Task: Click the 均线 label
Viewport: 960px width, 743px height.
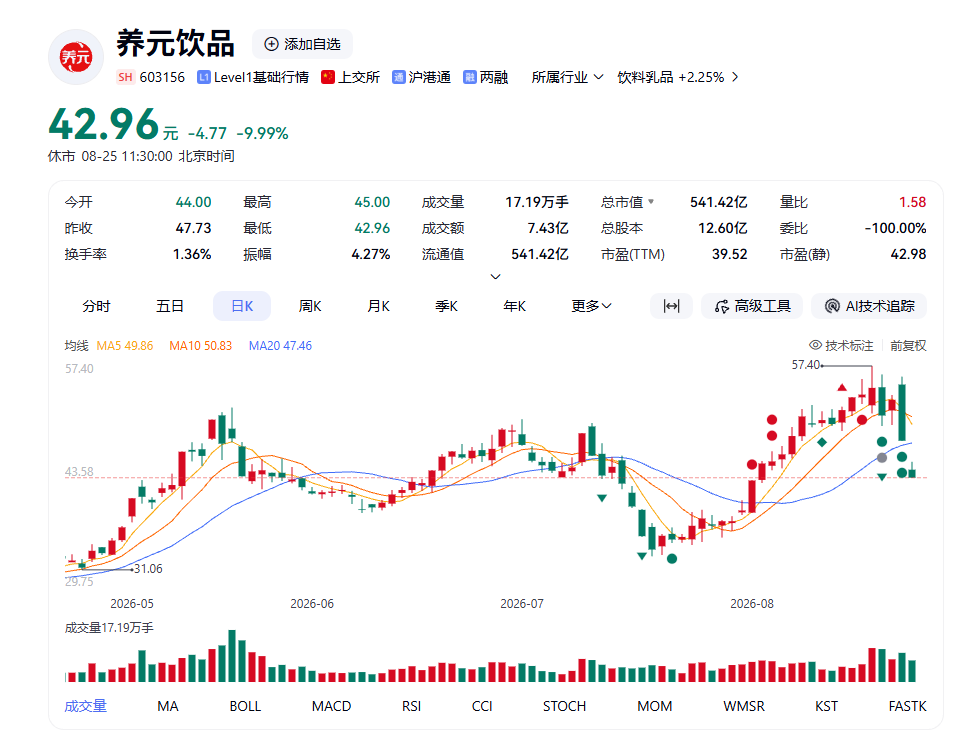Action: 77,346
